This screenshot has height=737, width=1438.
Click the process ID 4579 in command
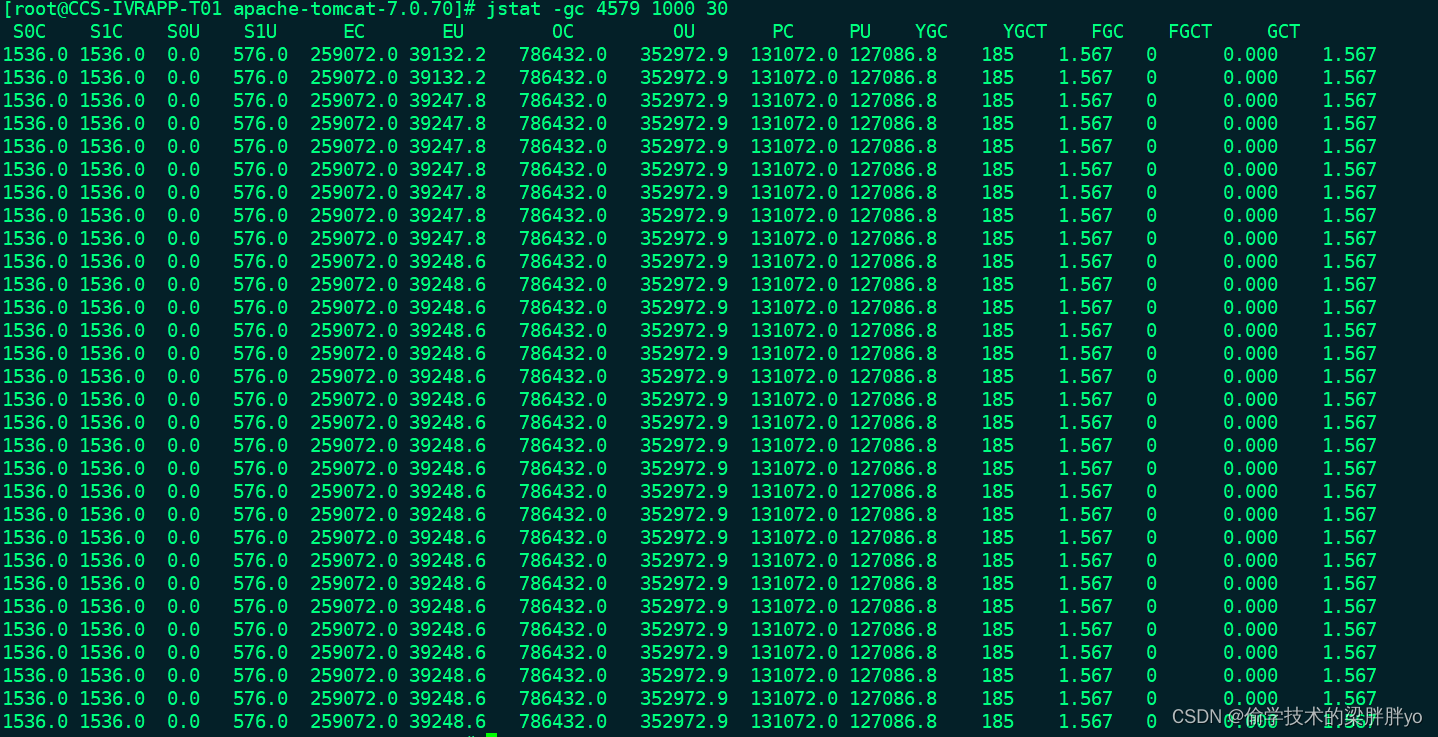(x=618, y=9)
